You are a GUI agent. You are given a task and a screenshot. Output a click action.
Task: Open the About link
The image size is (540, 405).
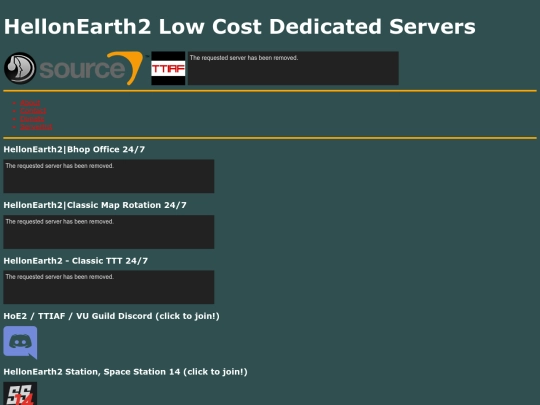tap(30, 103)
